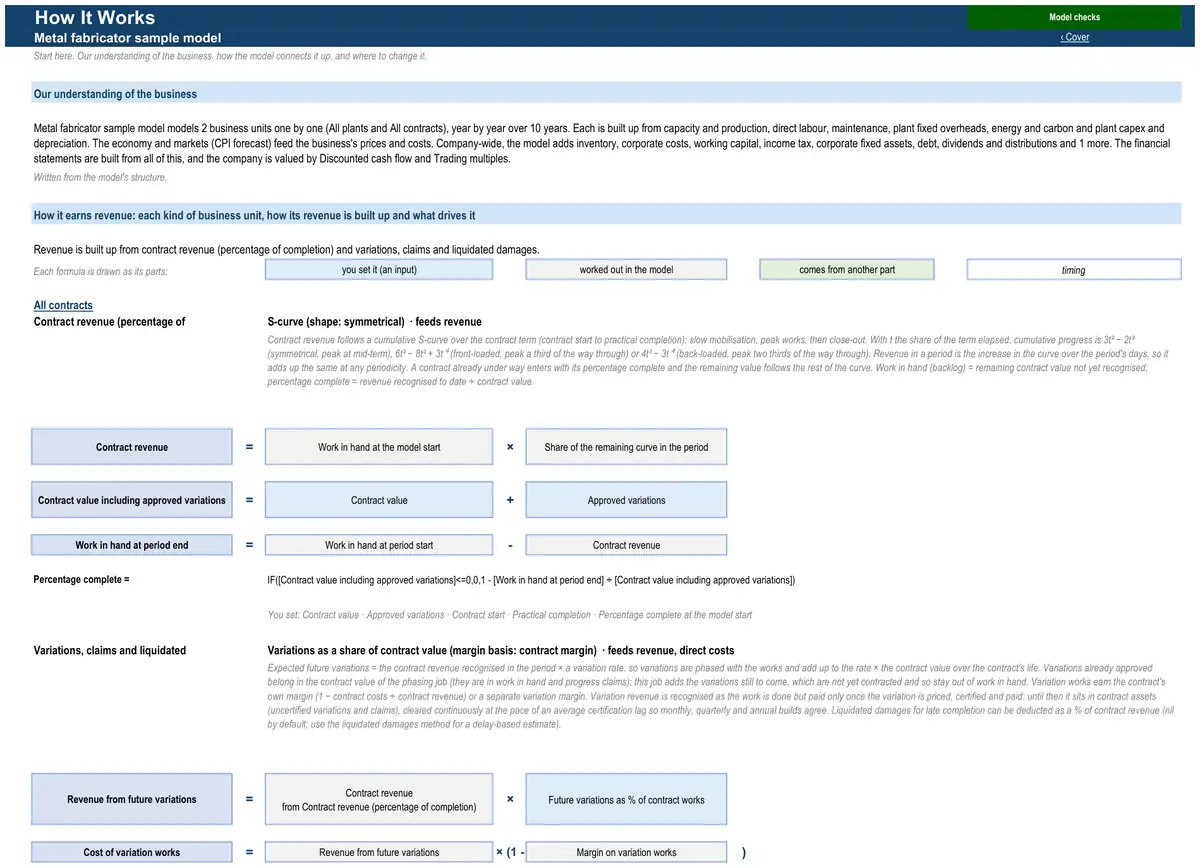The width and height of the screenshot is (1200, 868).
Task: Click 'Share of the remaining curve in the period'
Action: point(626,447)
